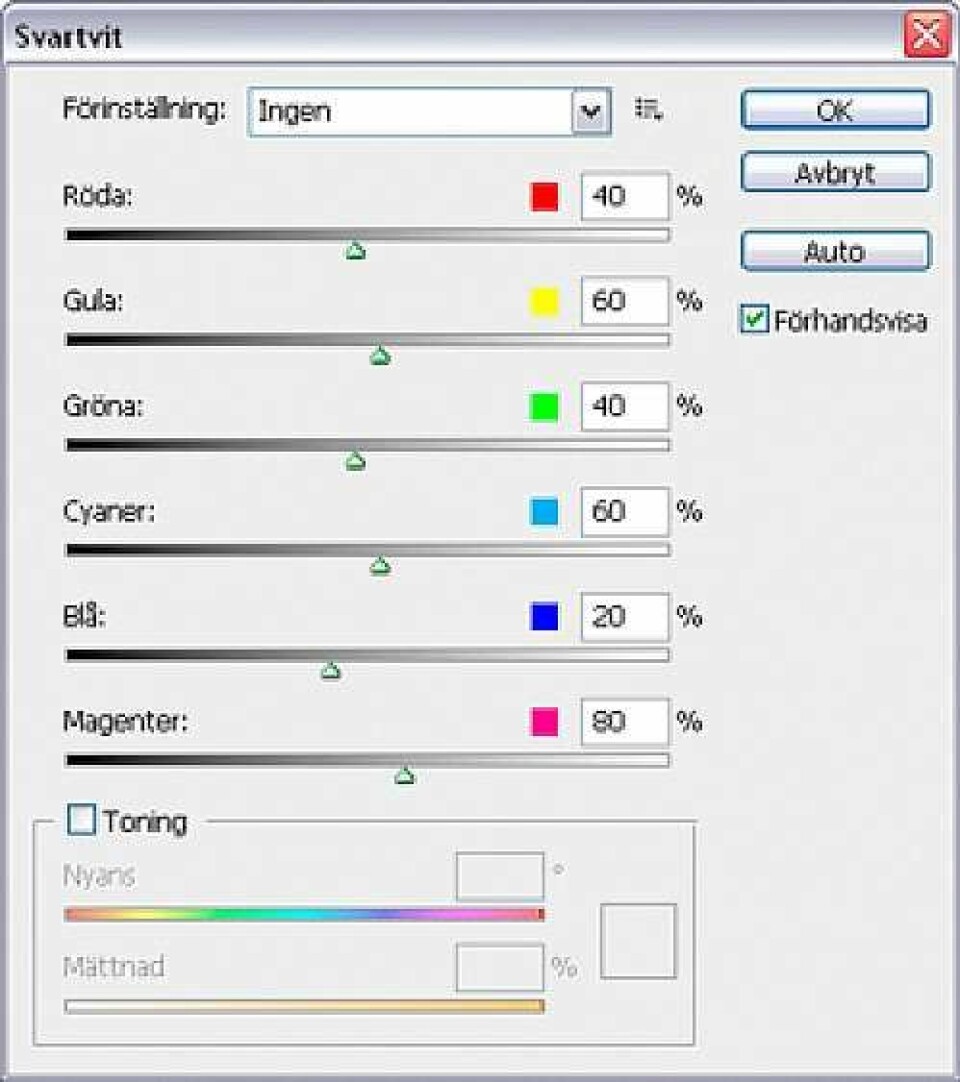
Task: Click the magenta swatch next to Magenter
Action: coord(544,722)
